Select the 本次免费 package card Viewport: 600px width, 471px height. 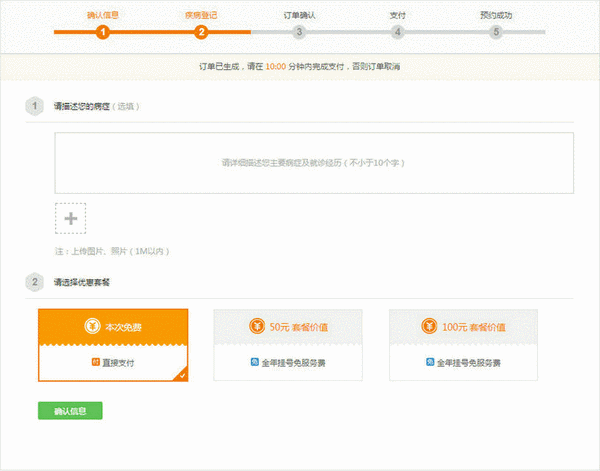(113, 345)
